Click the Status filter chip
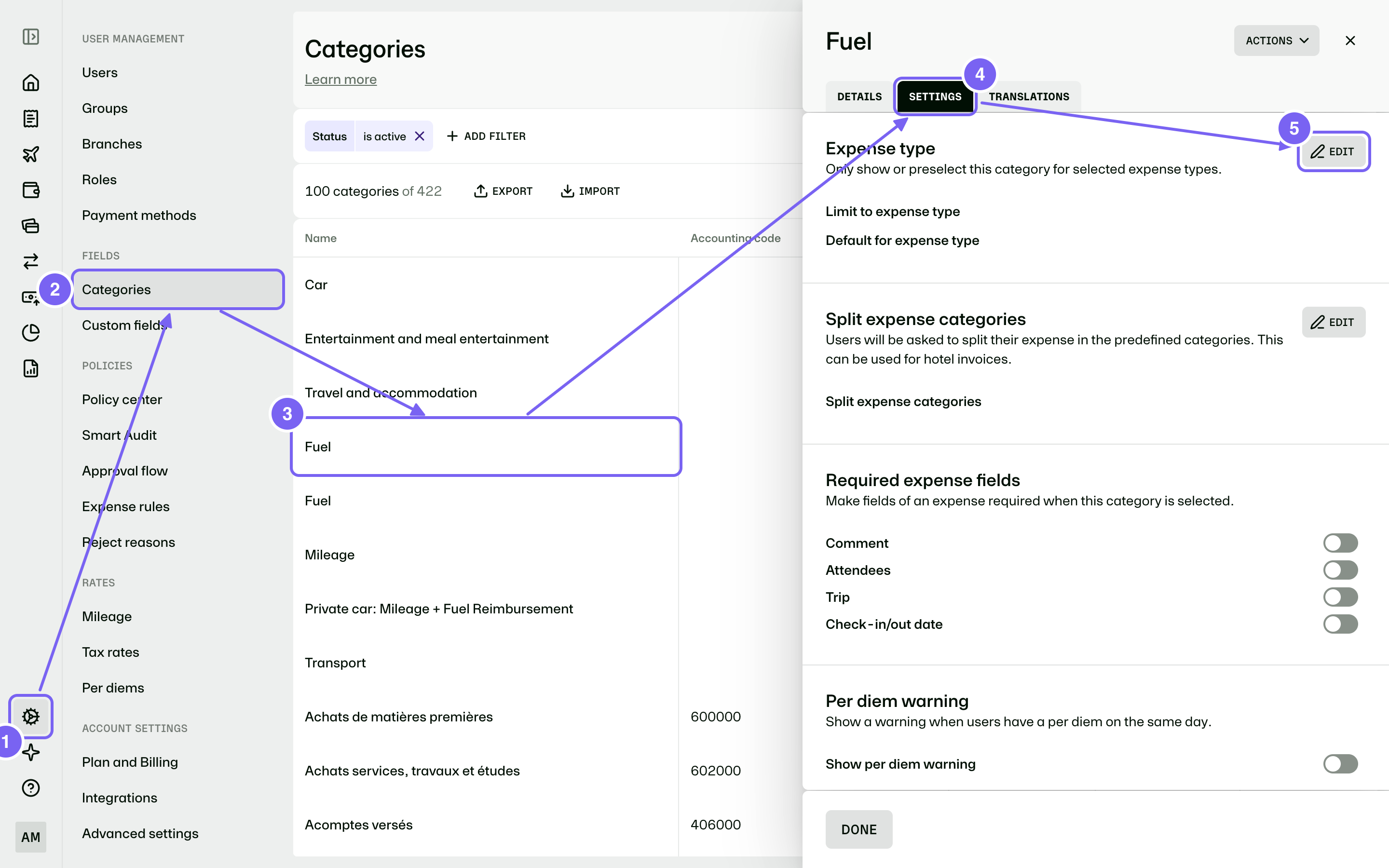This screenshot has height=868, width=1389. (x=329, y=136)
